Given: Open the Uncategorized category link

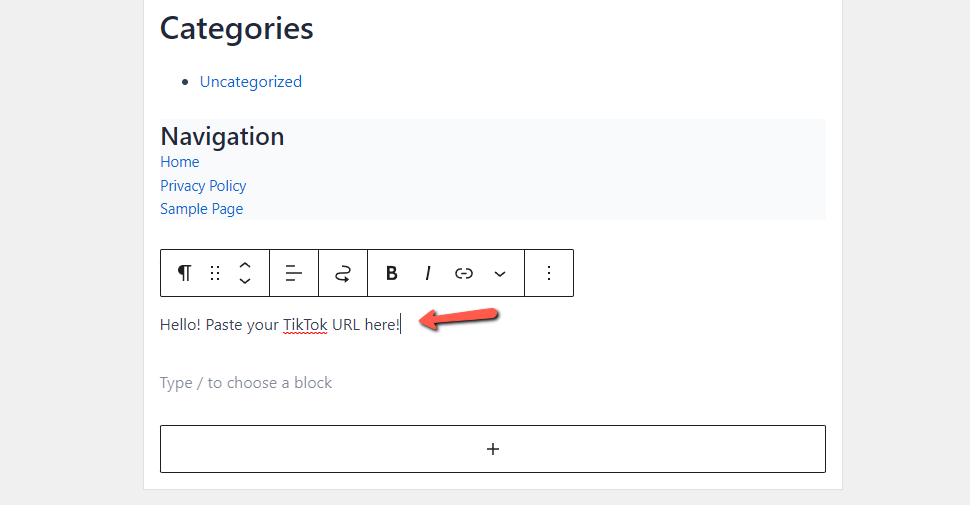Looking at the screenshot, I should 251,82.
